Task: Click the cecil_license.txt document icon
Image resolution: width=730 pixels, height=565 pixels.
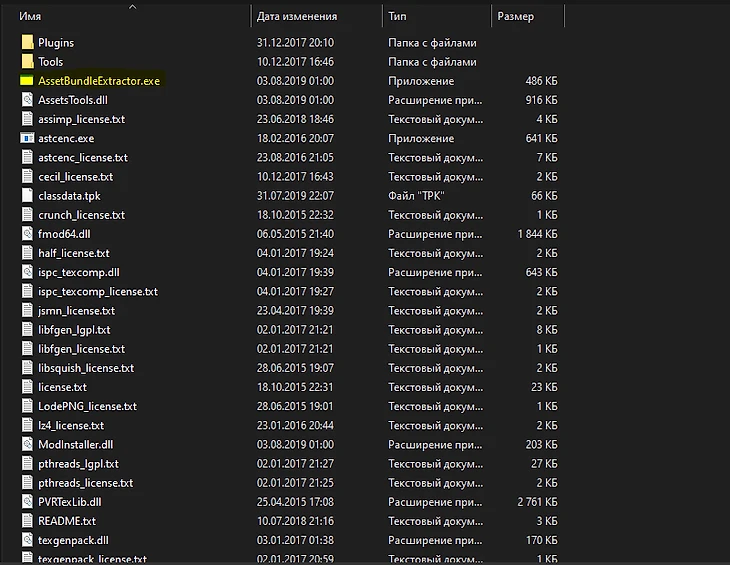Action: click(27, 176)
